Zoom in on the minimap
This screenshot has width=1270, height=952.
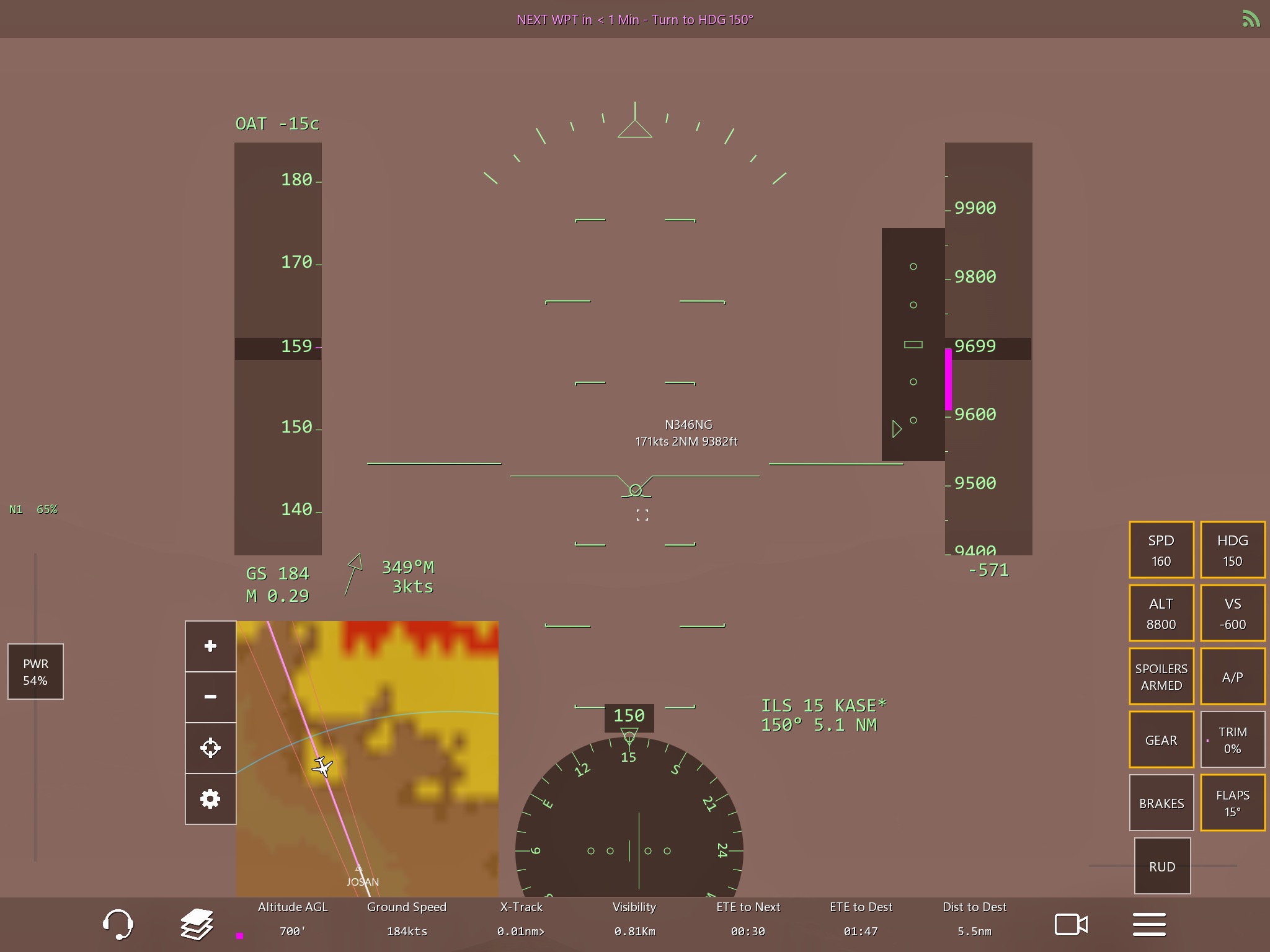tap(210, 646)
